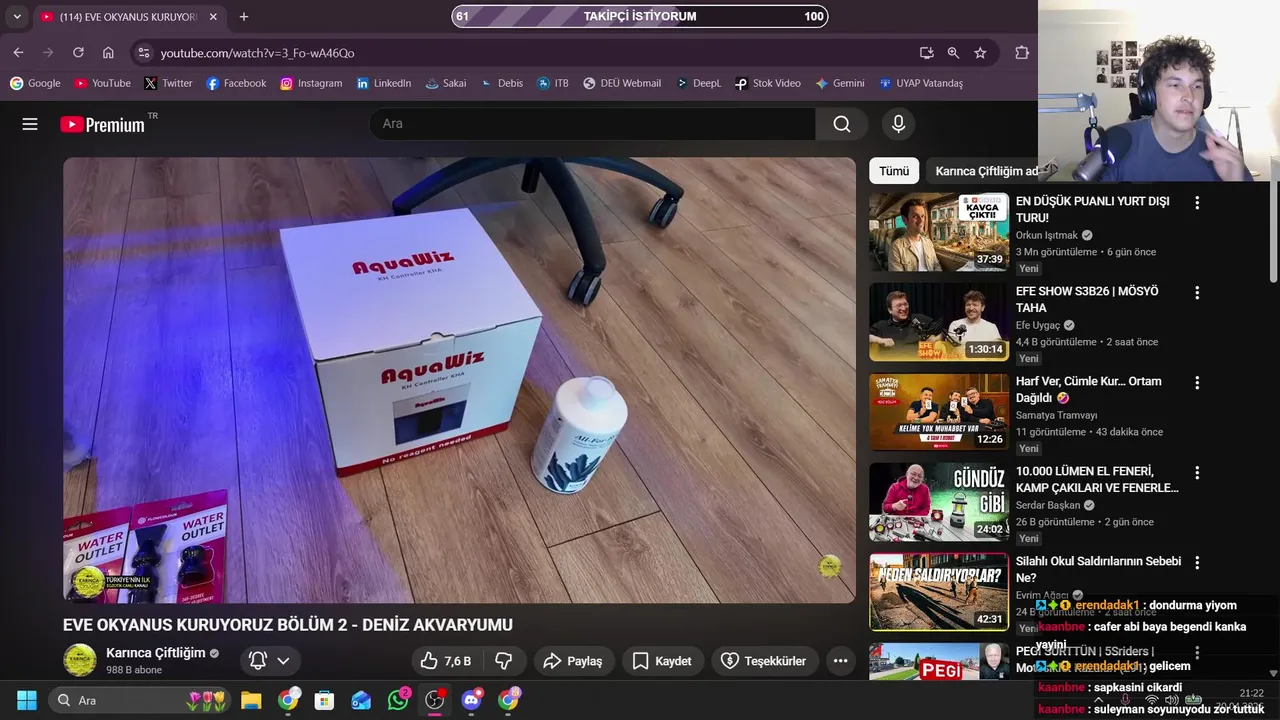Close the EVE OKYANUS KURUYORUZ tab
The width and height of the screenshot is (1280, 720).
click(213, 17)
